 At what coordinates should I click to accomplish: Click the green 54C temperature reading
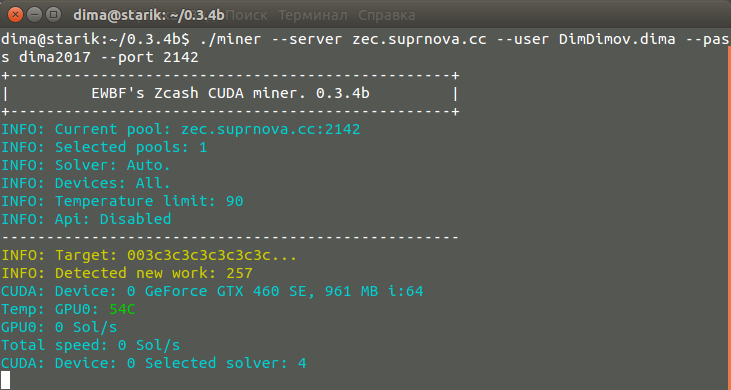tap(123, 309)
